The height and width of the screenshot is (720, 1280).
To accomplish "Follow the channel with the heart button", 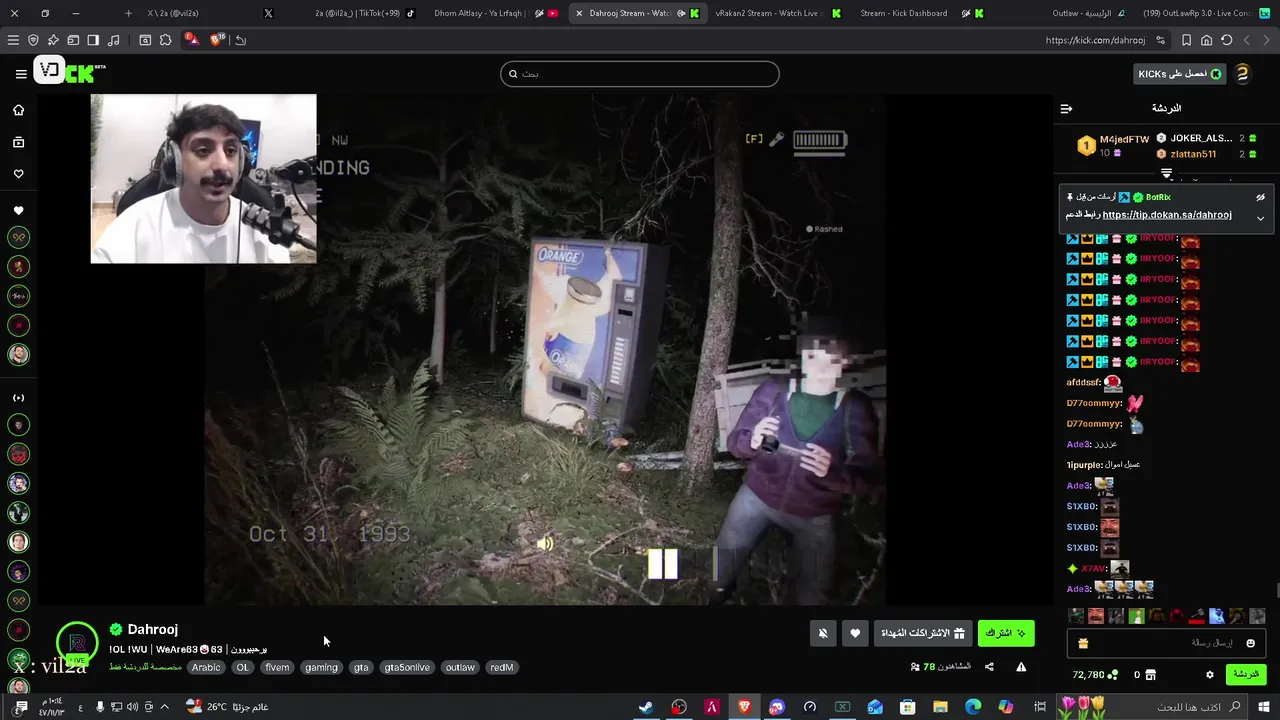I will 855,633.
